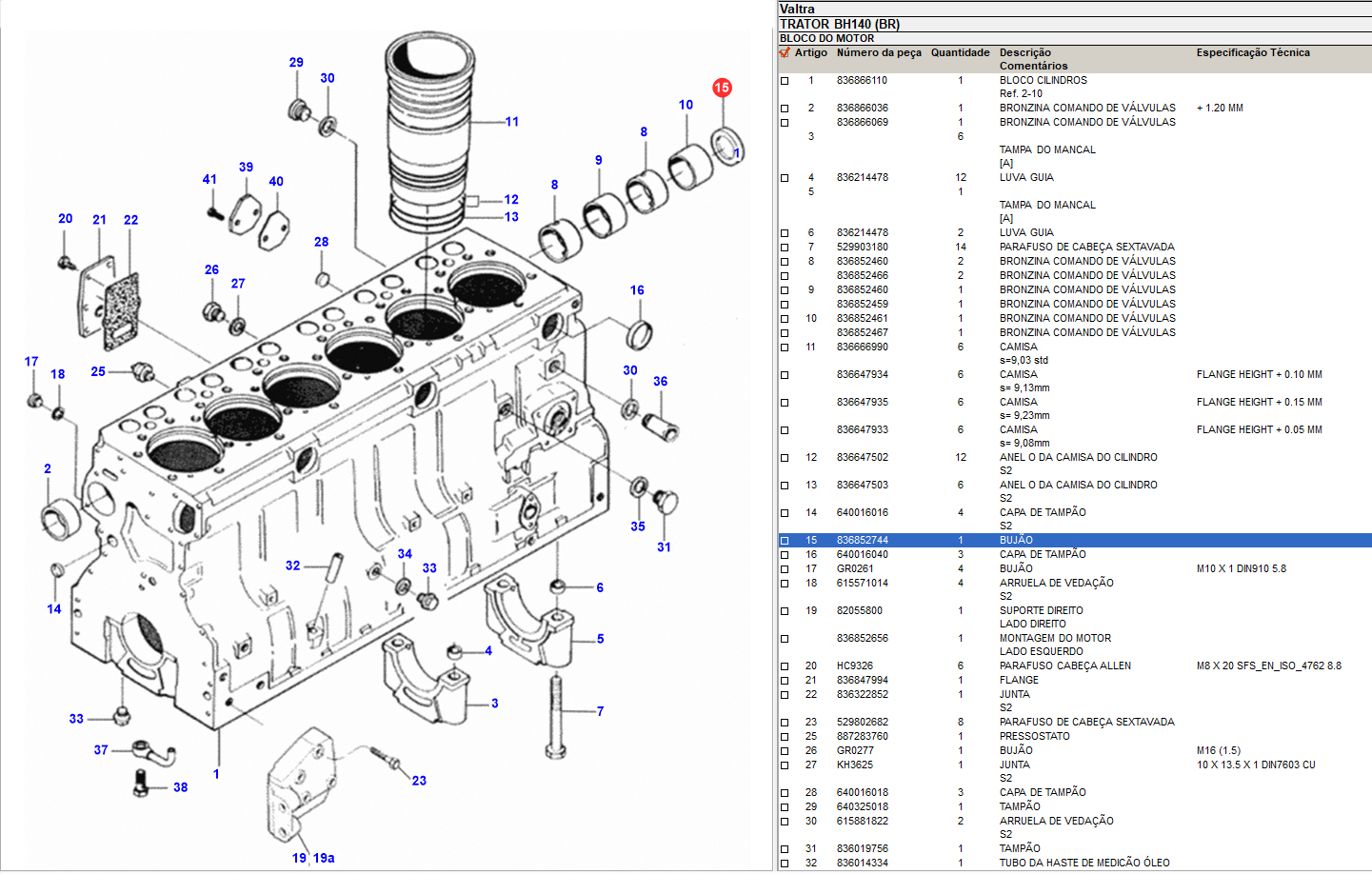Click callout 7 beside the long bolt
The height and width of the screenshot is (874, 1372).
(x=600, y=711)
